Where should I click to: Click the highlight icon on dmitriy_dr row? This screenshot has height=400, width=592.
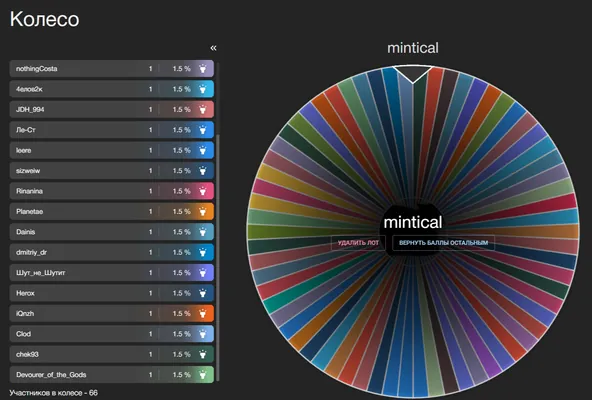(x=203, y=252)
